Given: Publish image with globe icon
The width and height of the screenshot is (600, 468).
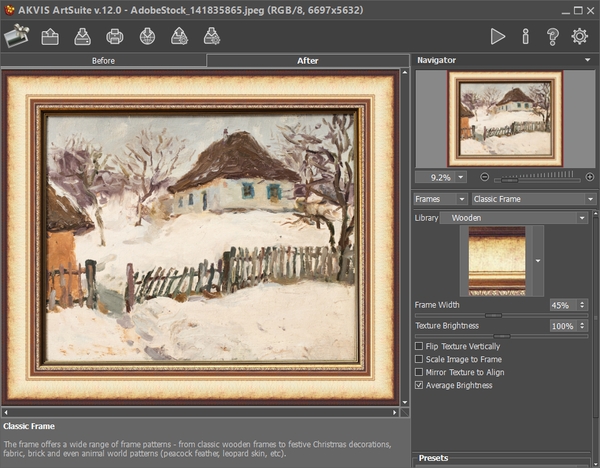Looking at the screenshot, I should (147, 37).
